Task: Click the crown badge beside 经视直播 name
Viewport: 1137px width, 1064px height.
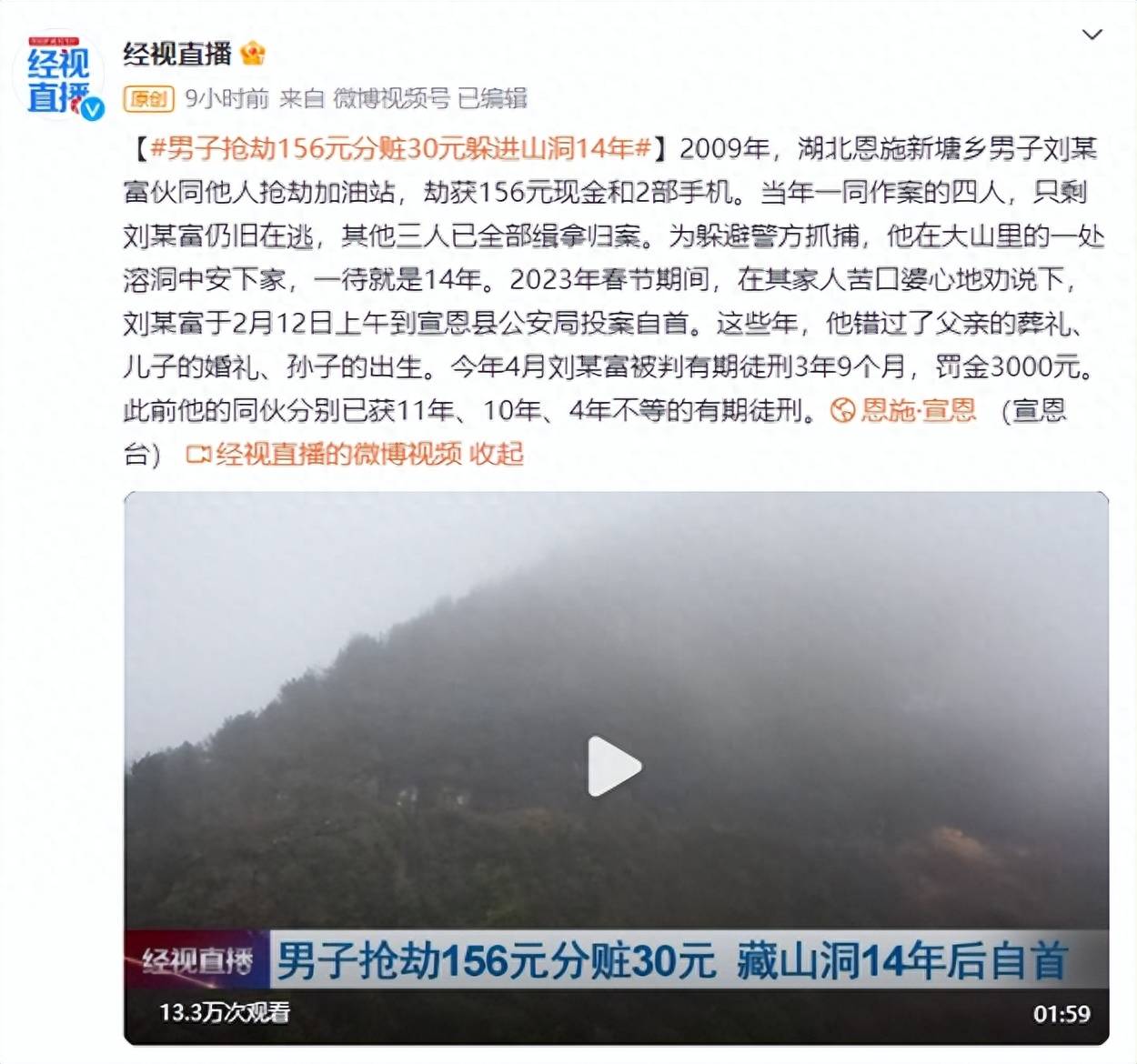Action: [254, 54]
